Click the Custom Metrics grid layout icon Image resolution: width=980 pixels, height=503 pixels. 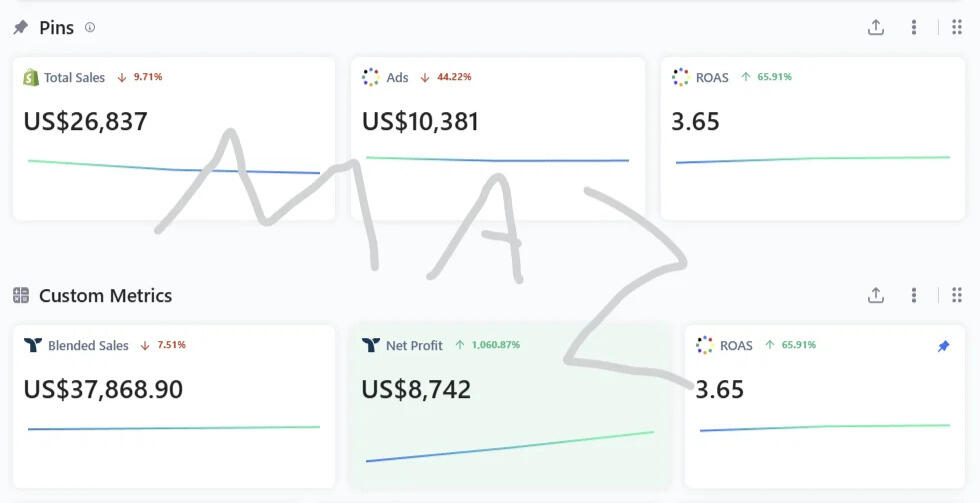tap(957, 295)
